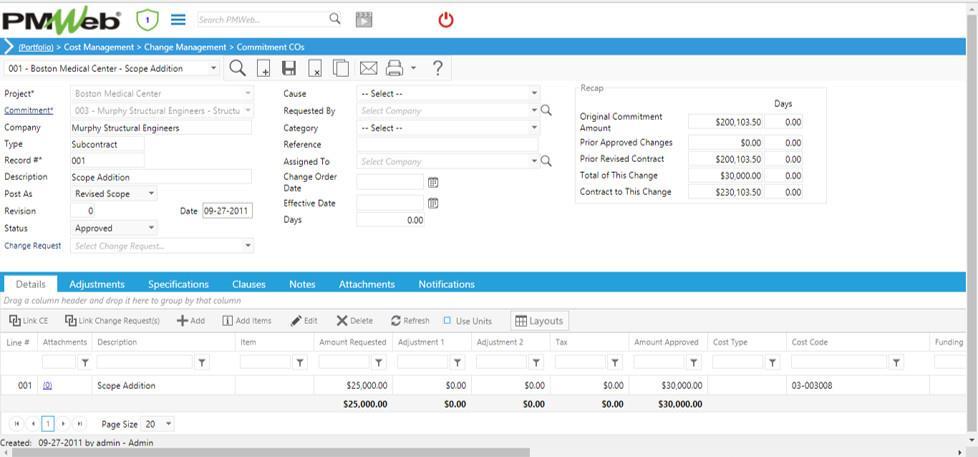The height and width of the screenshot is (457, 978).
Task: Open the Page Size dropdown
Action: point(168,424)
